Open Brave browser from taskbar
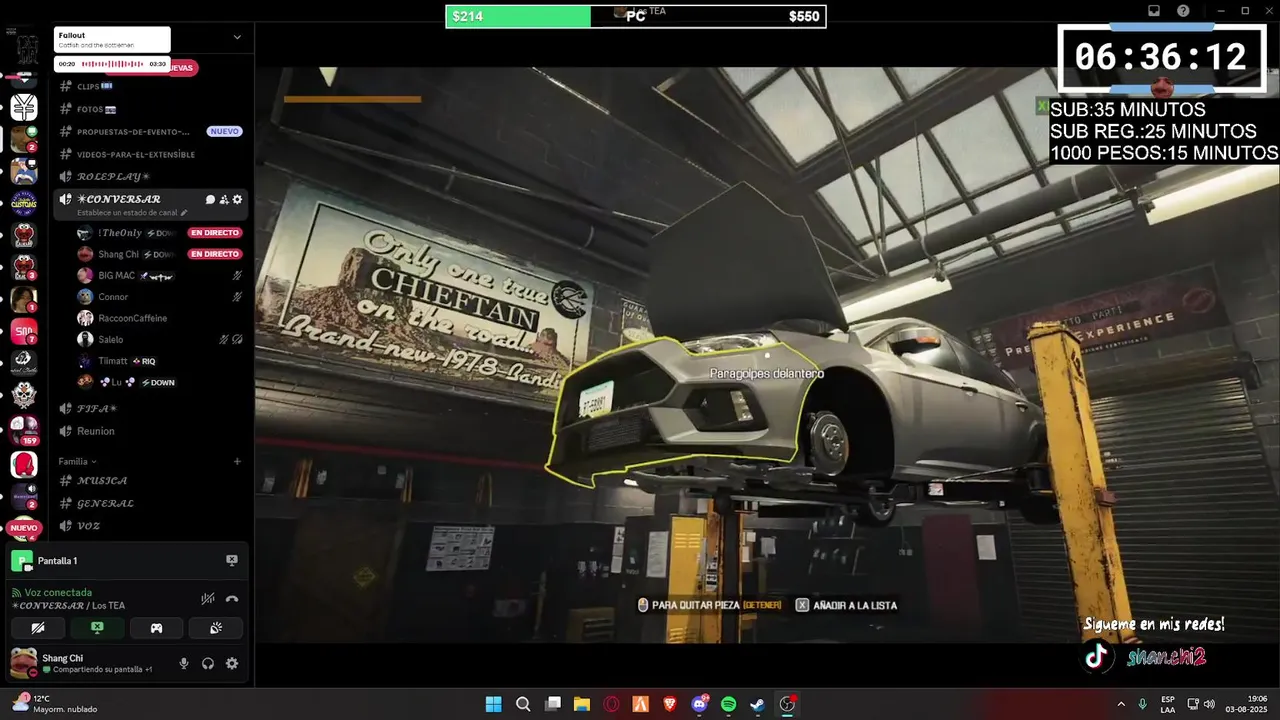Screen dimensions: 1280x720 coord(670,704)
